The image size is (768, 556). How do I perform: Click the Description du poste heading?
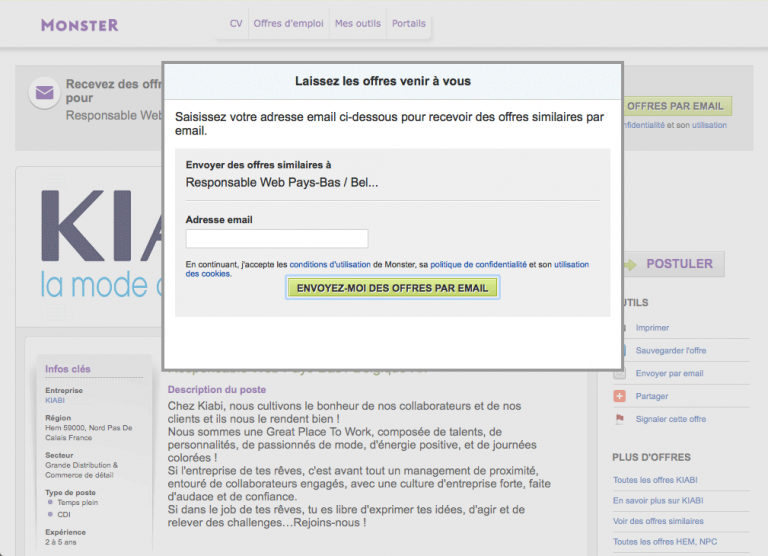216,389
